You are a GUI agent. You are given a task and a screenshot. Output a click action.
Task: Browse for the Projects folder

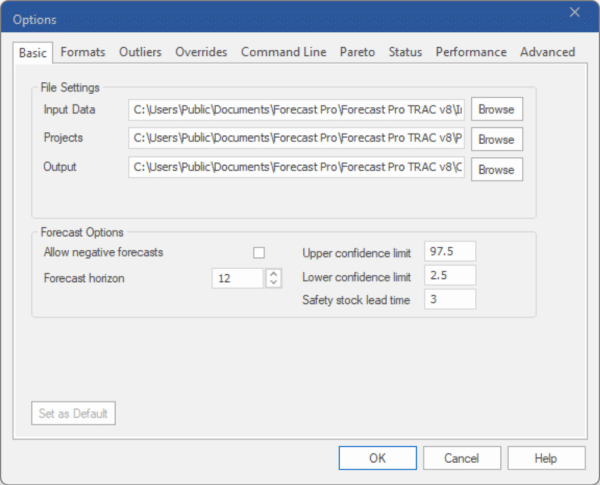pyautogui.click(x=496, y=139)
